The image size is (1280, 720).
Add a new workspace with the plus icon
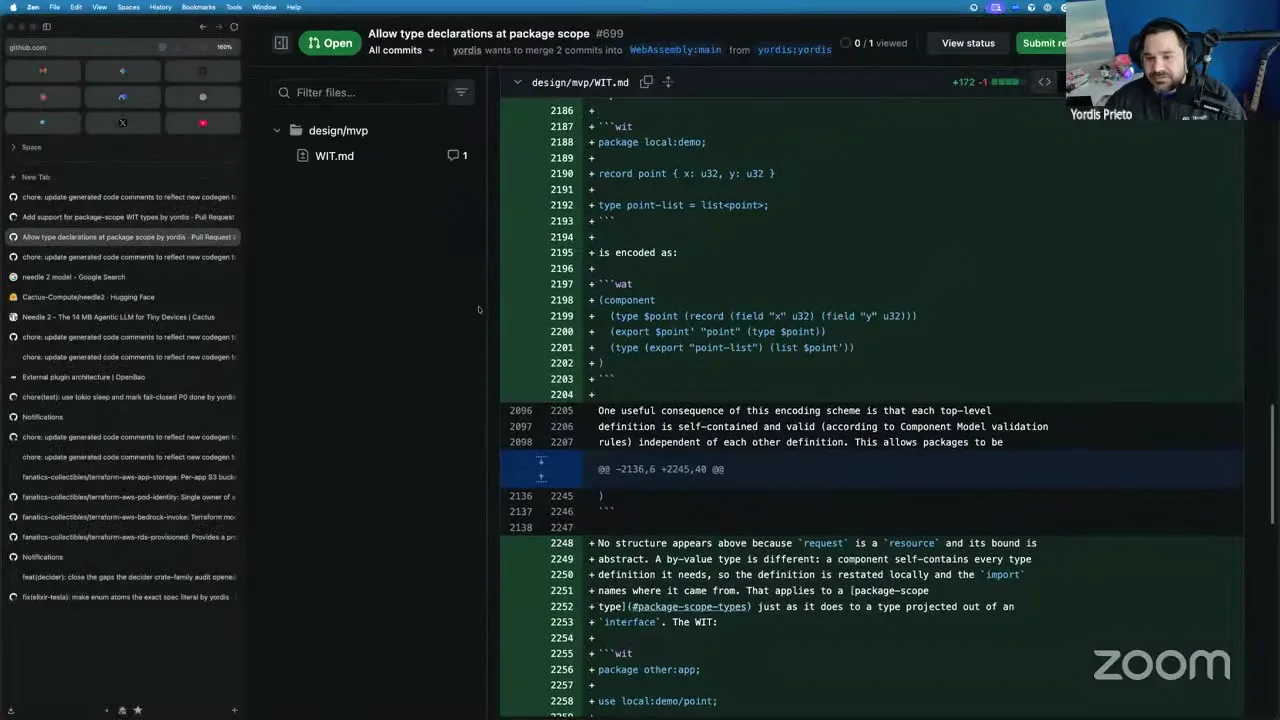[x=234, y=710]
